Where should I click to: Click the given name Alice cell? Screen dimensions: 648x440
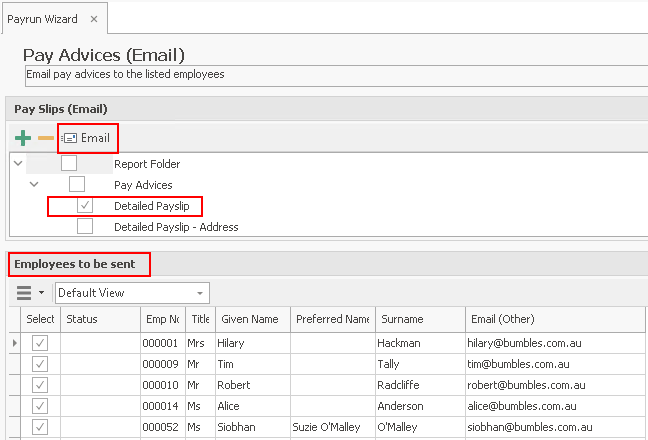point(253,406)
